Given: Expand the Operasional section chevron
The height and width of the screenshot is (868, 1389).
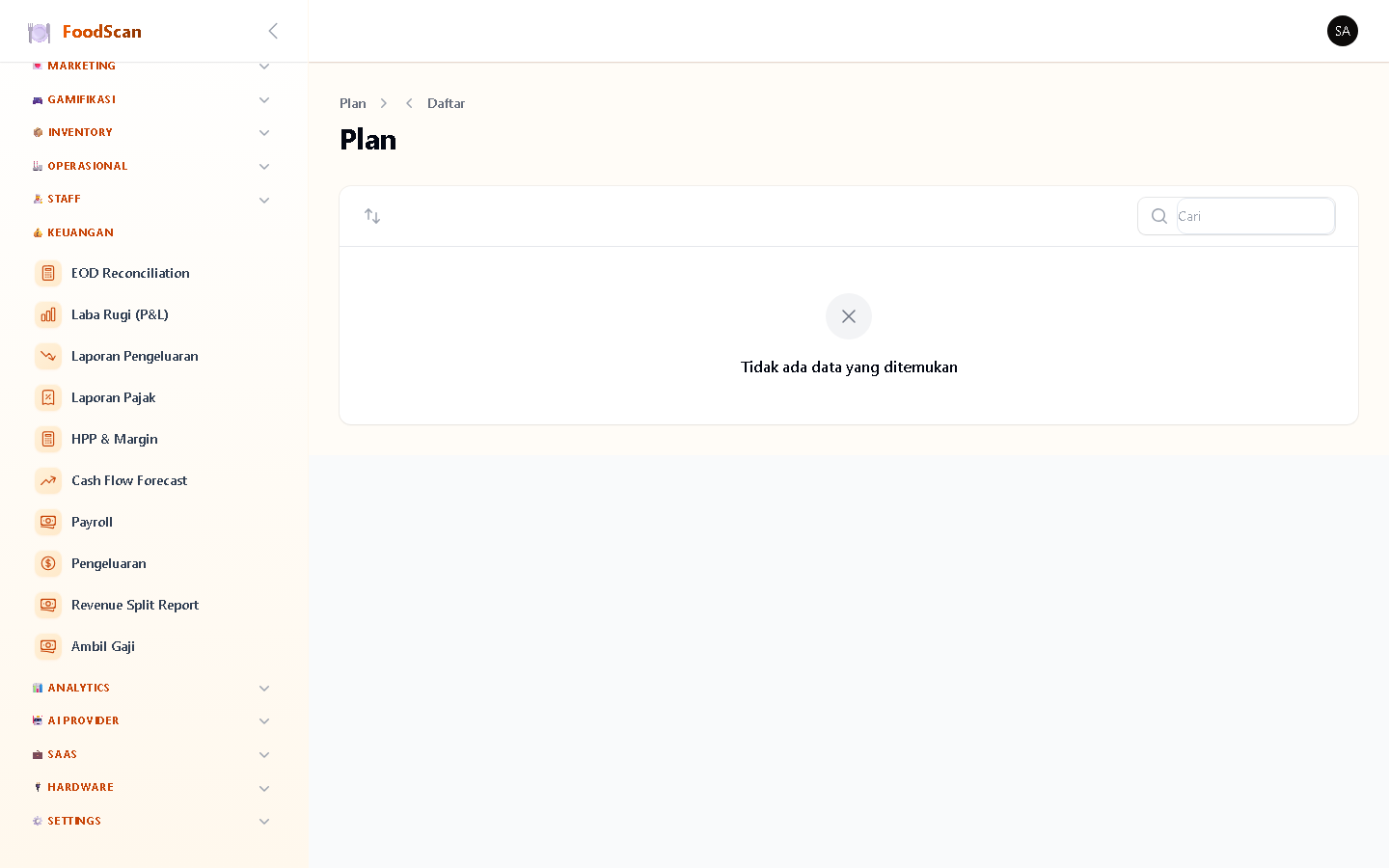Looking at the screenshot, I should pyautogui.click(x=264, y=167).
